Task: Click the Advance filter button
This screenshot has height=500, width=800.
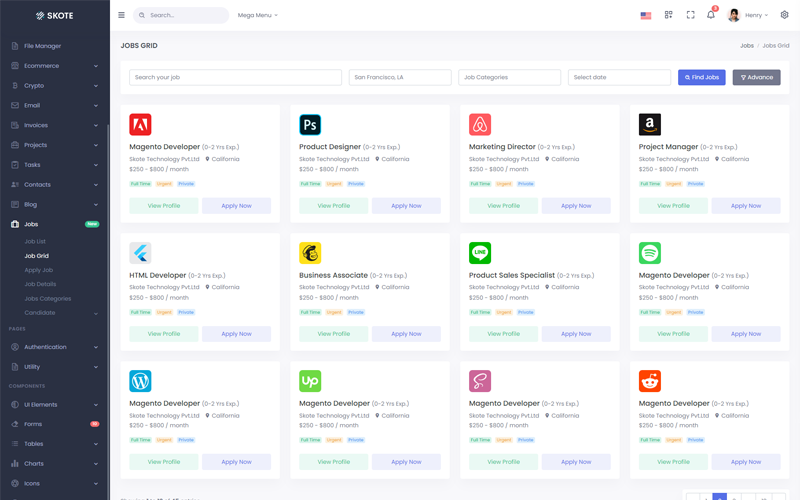Action: [757, 78]
